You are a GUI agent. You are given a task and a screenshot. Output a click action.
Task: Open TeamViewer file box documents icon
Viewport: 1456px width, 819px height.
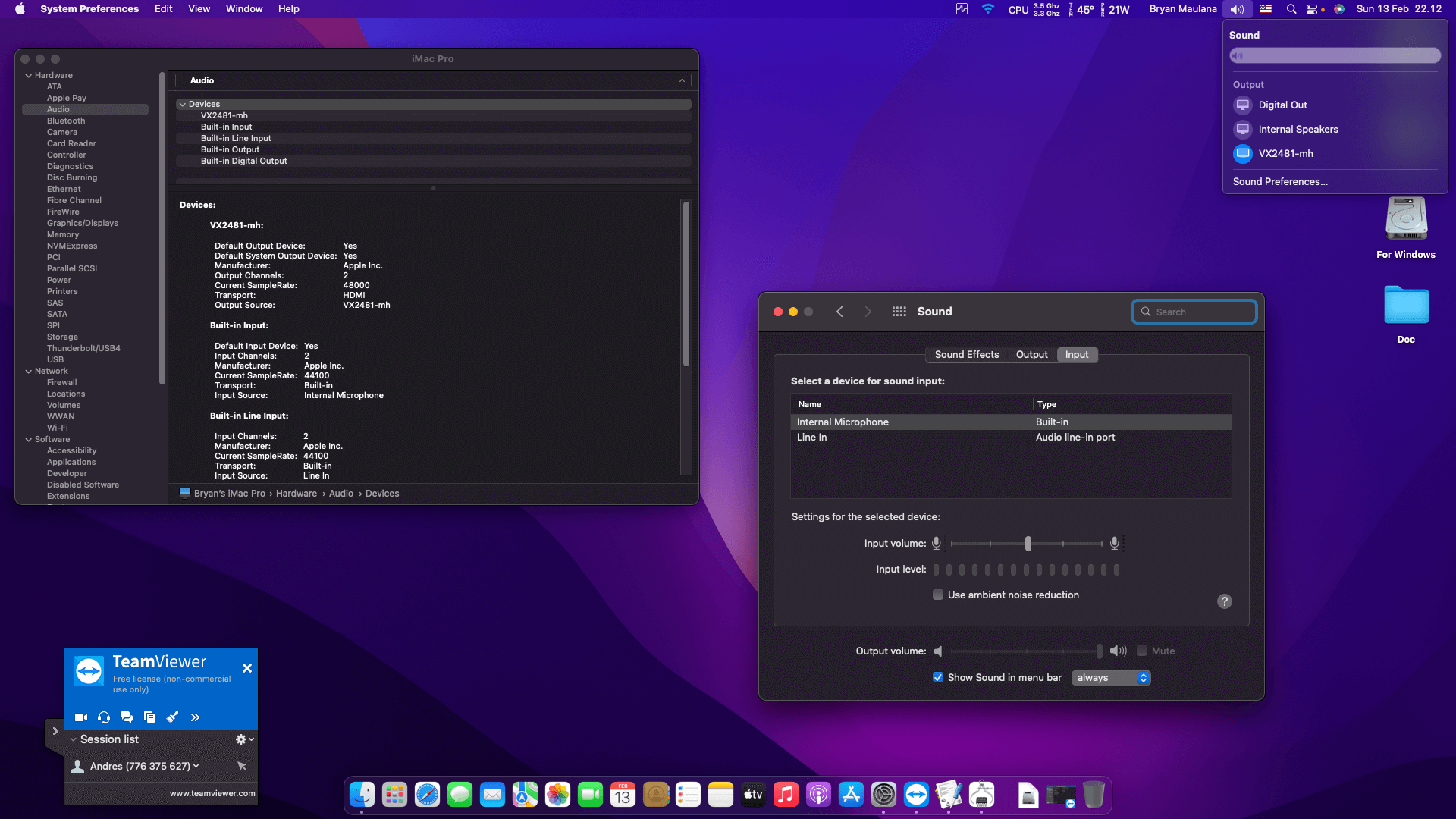click(x=149, y=717)
